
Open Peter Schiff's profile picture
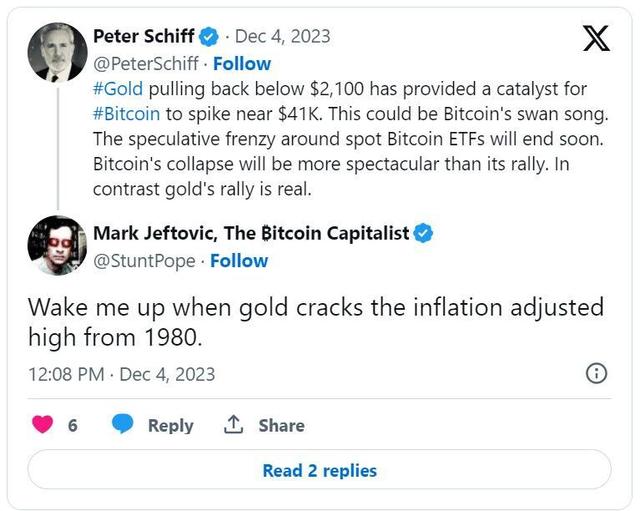[x=55, y=52]
